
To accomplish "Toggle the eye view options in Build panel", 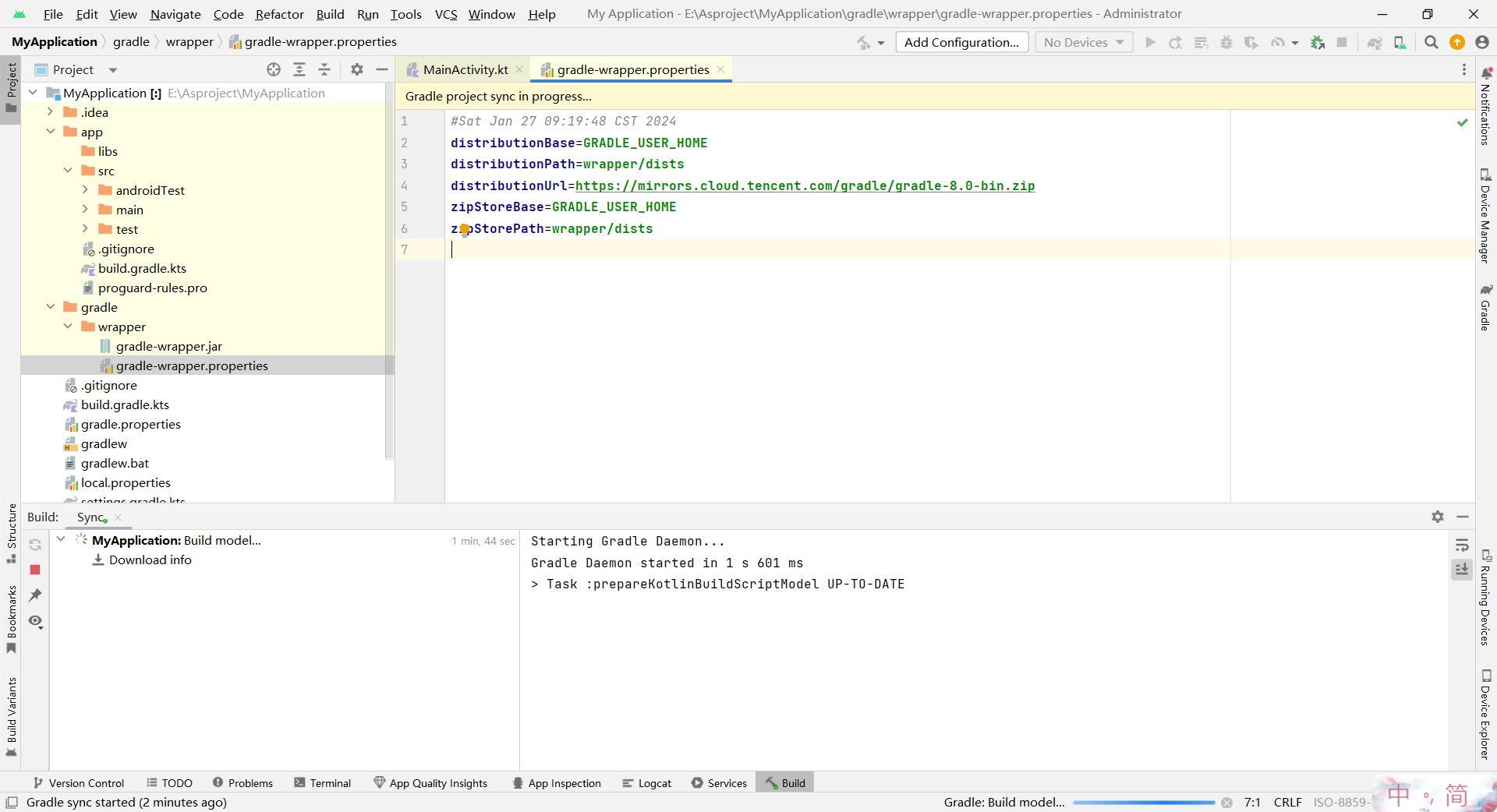I will [x=35, y=621].
